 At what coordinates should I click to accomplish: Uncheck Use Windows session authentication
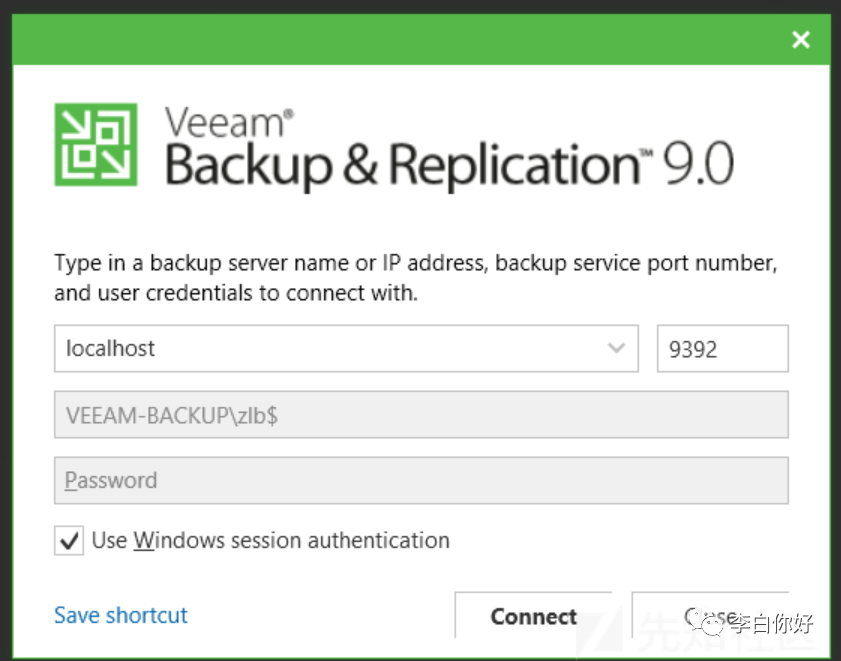pyautogui.click(x=69, y=540)
